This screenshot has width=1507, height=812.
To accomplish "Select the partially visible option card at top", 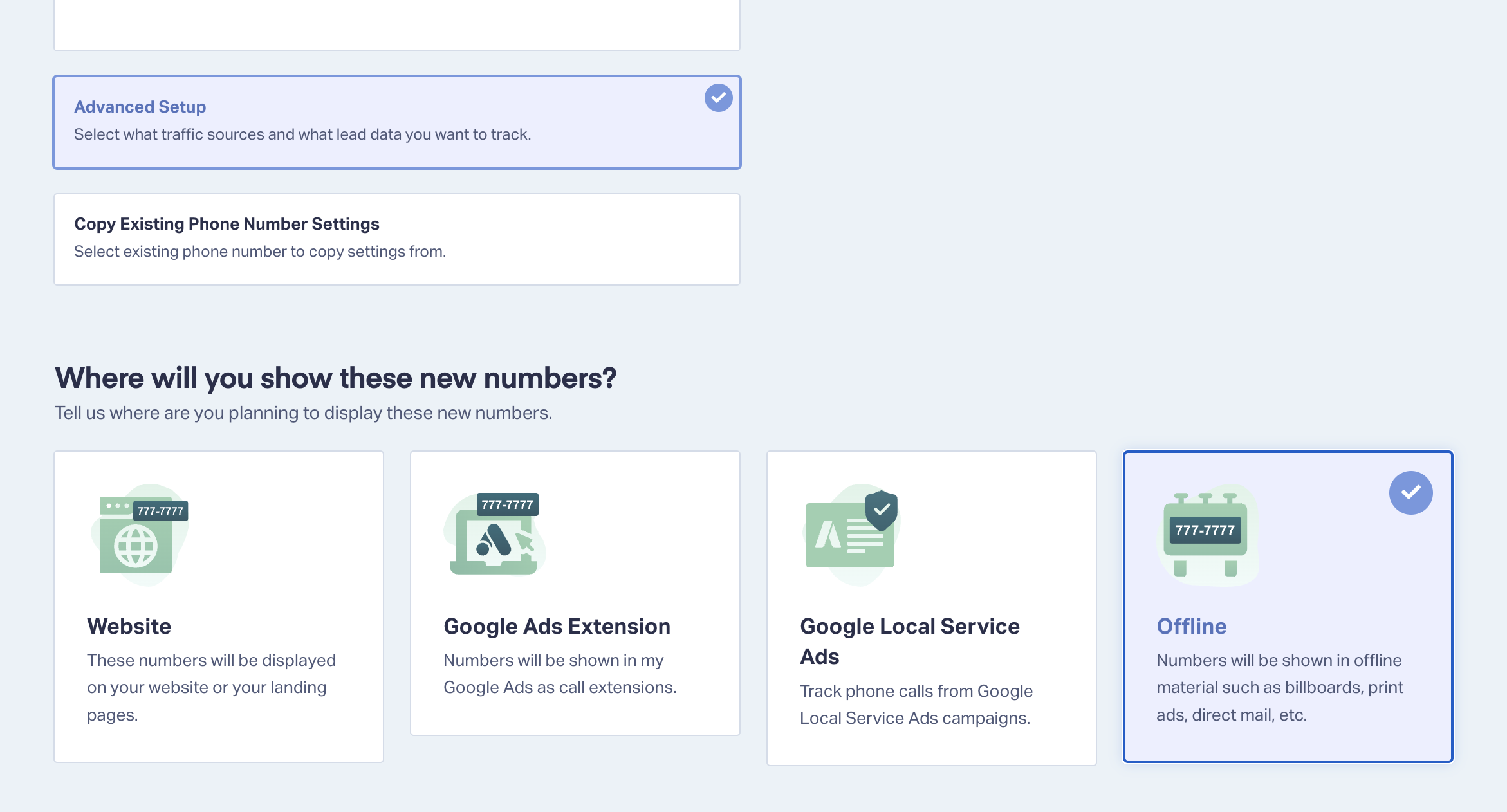I will click(397, 25).
